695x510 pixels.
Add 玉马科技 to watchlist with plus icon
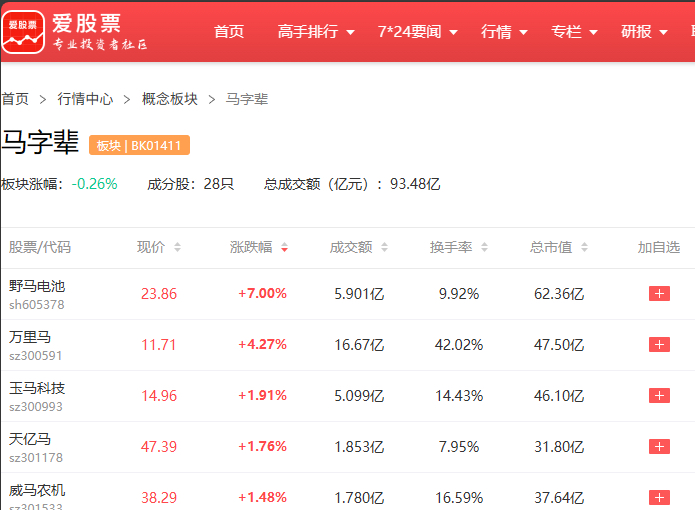(x=659, y=395)
